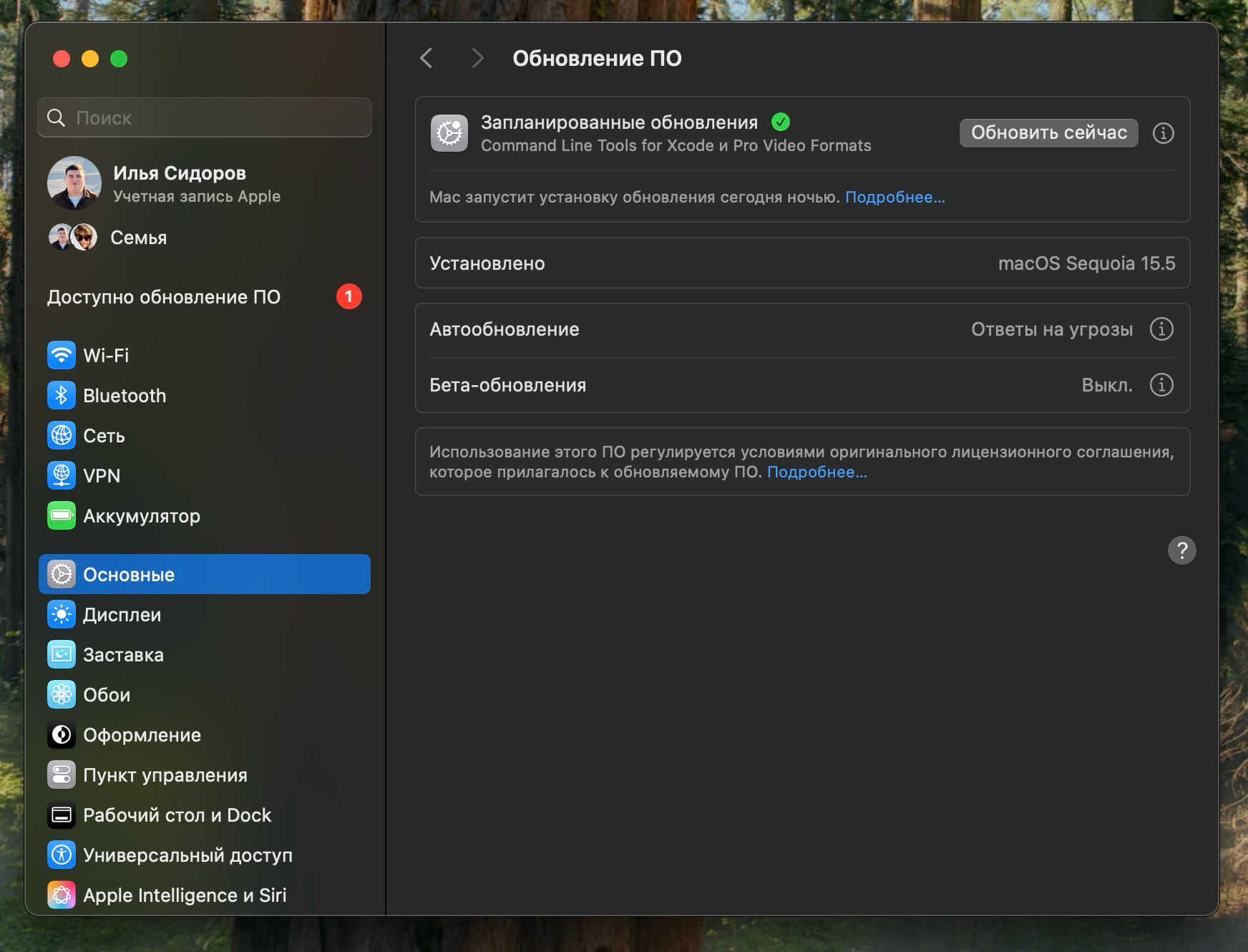The height and width of the screenshot is (952, 1248).
Task: Click the Универсальный доступ accessibility icon
Action: (62, 855)
